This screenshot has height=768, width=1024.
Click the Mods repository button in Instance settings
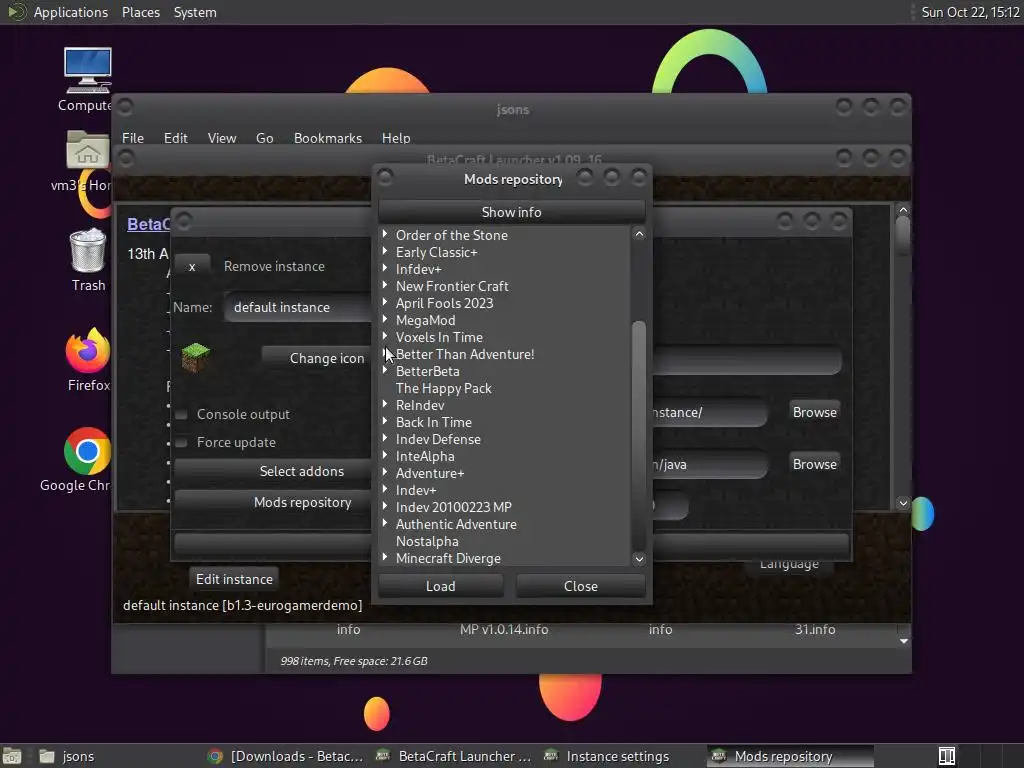click(x=273, y=502)
